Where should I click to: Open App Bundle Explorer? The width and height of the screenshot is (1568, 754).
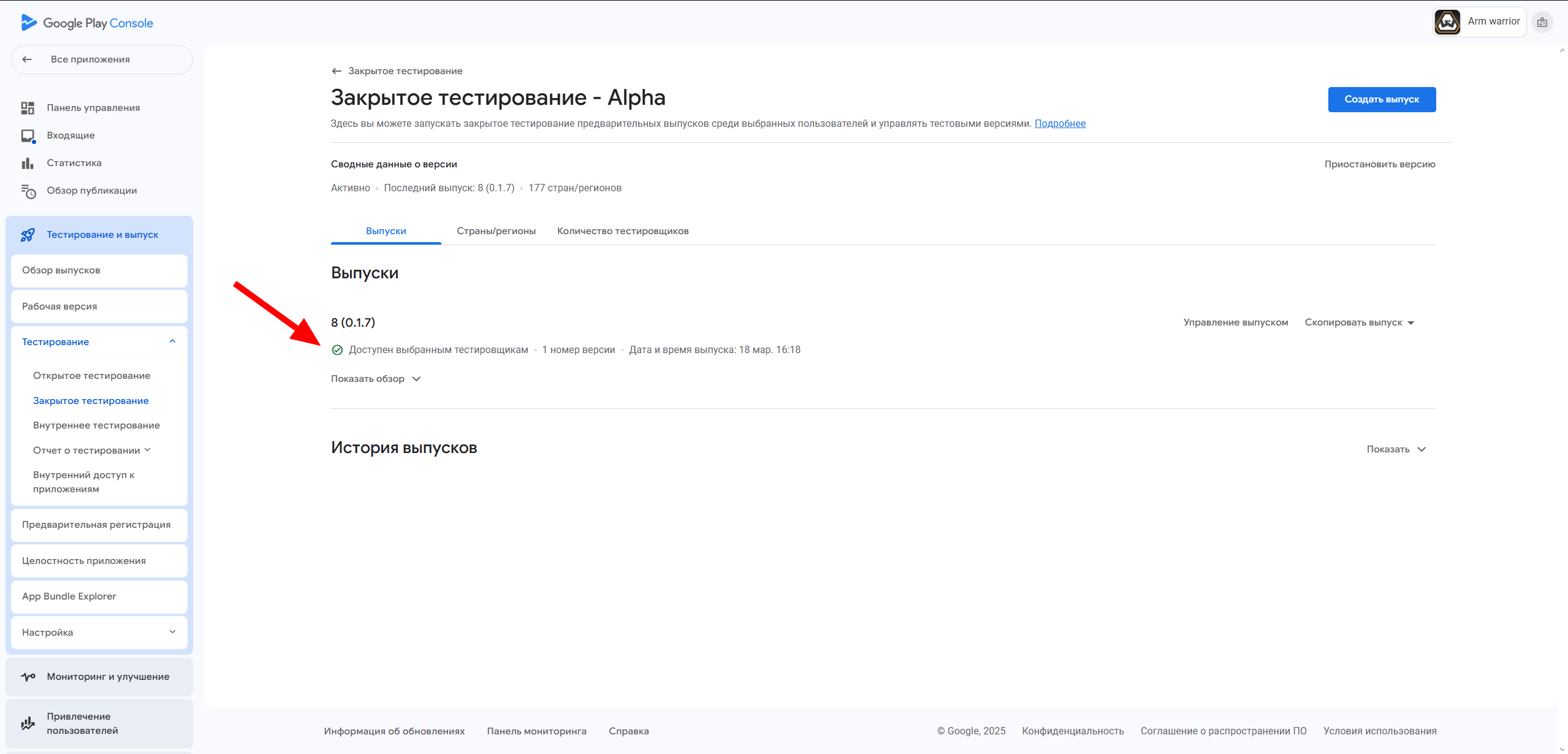point(99,596)
